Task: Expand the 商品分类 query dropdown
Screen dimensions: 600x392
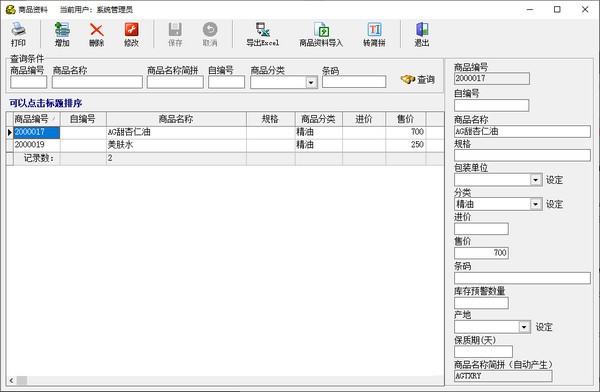Action: (311, 82)
